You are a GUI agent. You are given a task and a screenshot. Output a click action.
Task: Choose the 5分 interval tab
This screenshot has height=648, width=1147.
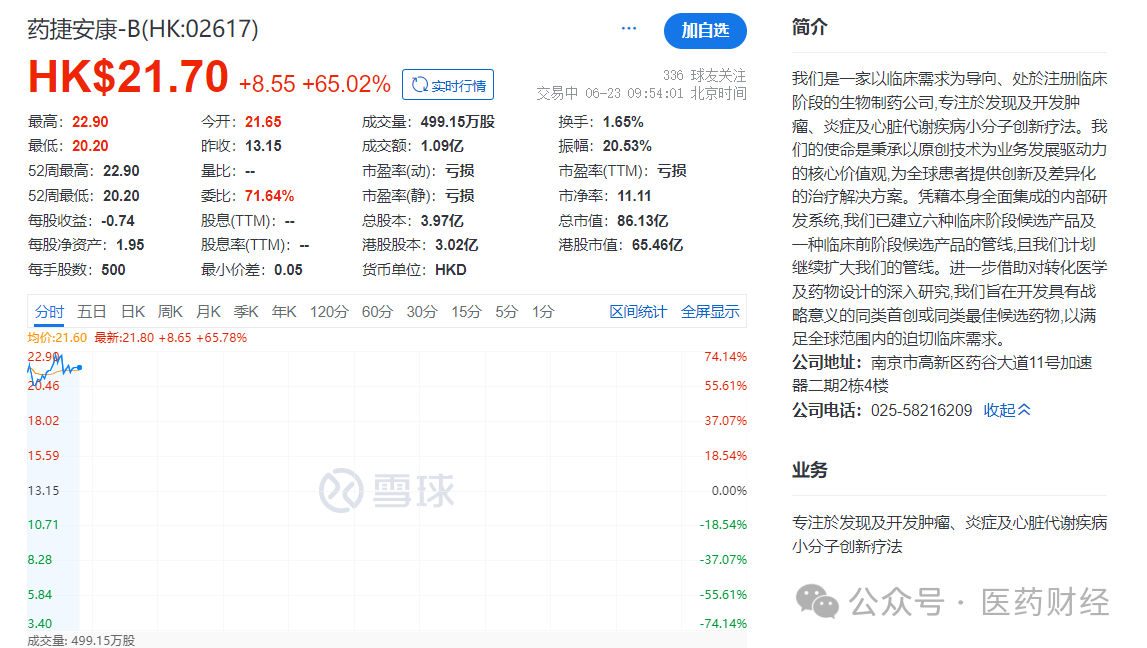[x=507, y=312]
